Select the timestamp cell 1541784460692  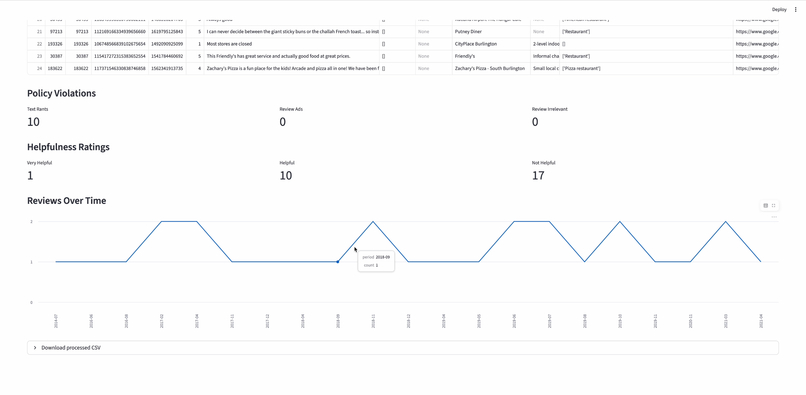[168, 56]
